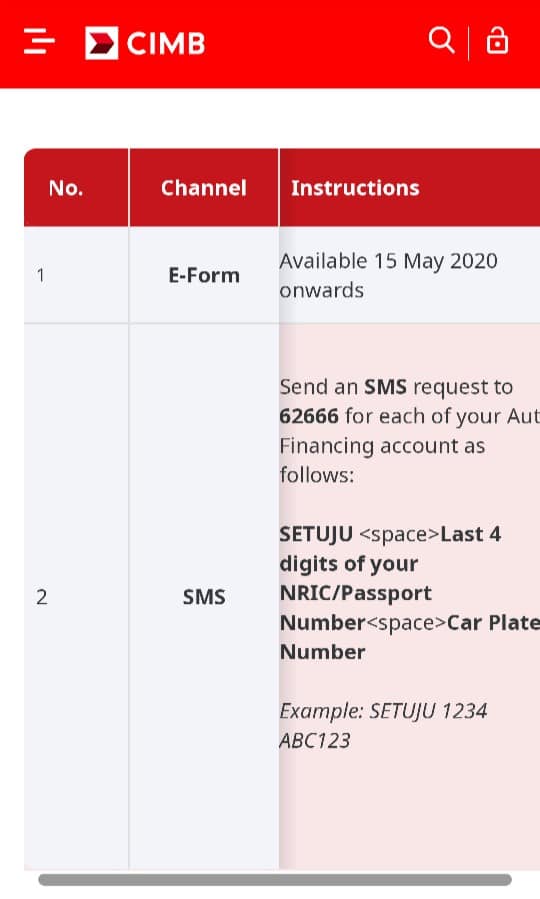Select the 'No.' column header
The height and width of the screenshot is (899, 540).
click(x=66, y=188)
